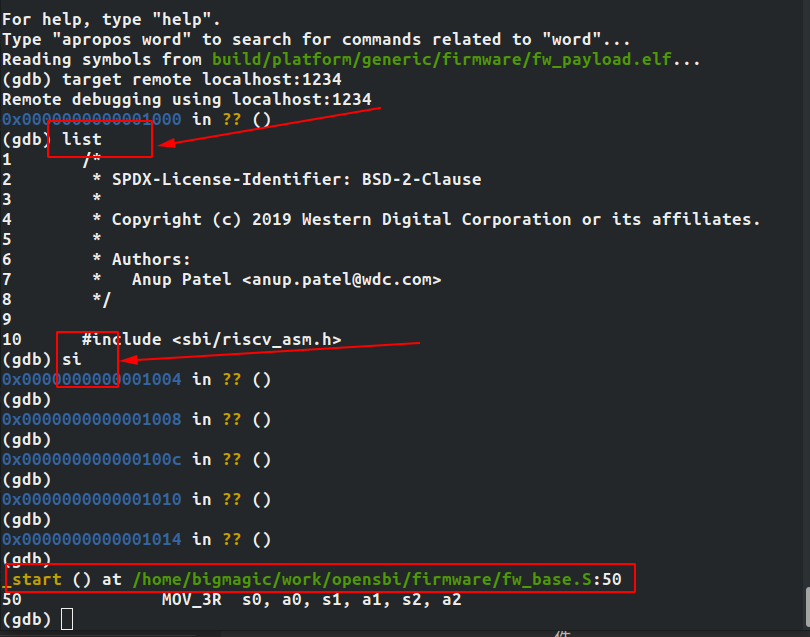This screenshot has width=810, height=637.
Task: Select address 0x0000000000001014
Action: point(91,540)
